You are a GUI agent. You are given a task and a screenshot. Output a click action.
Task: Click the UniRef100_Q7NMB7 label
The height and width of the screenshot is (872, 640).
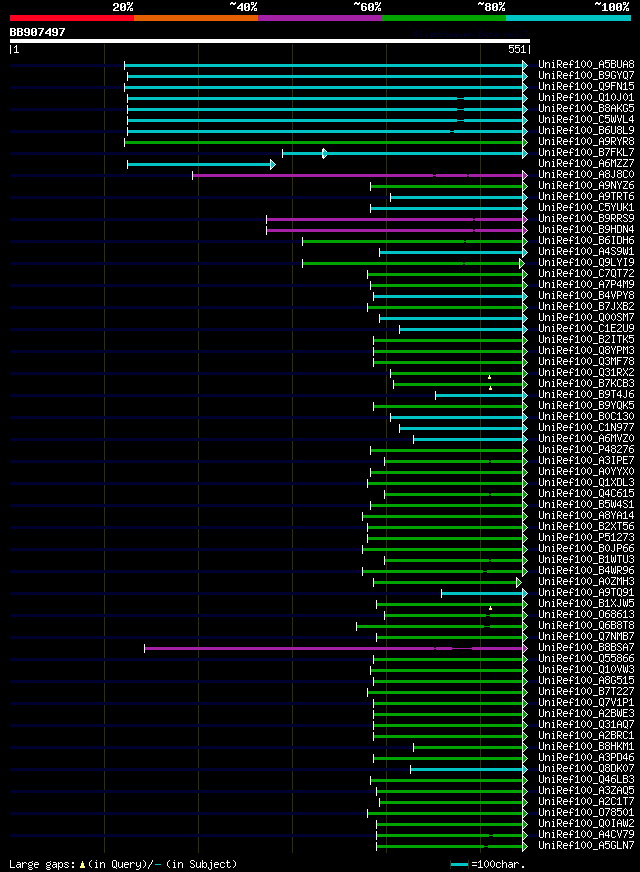pos(586,637)
